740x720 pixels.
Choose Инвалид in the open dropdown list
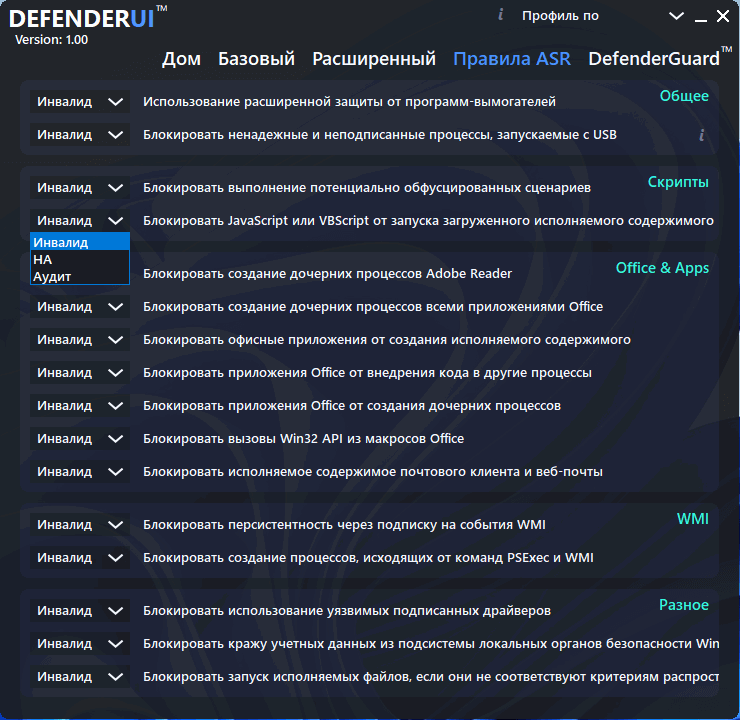80,243
